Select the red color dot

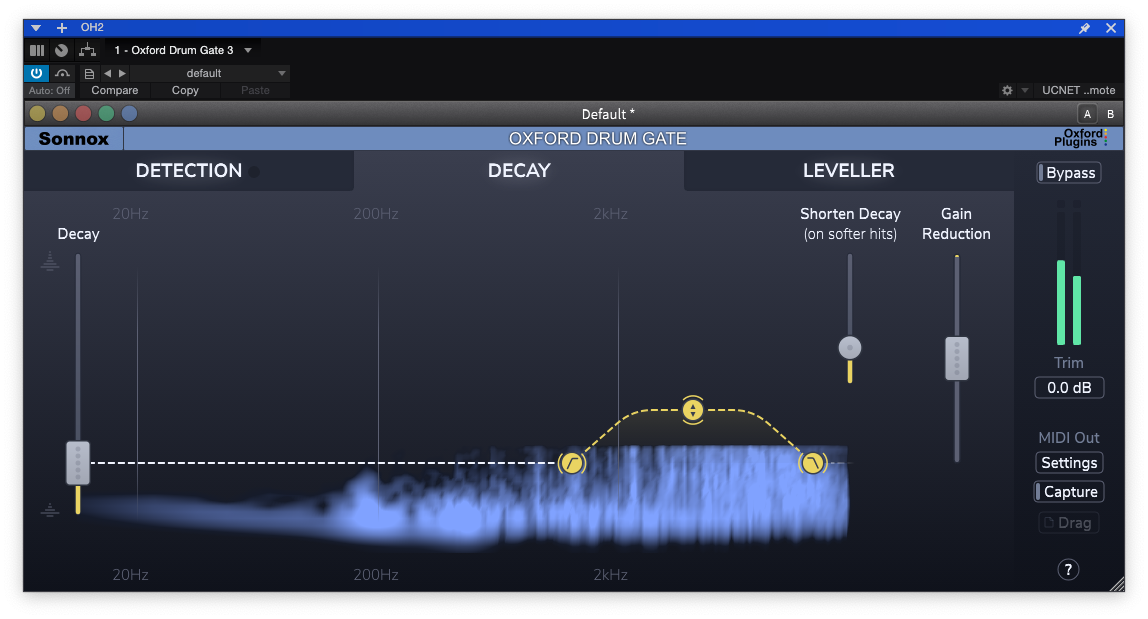pos(83,114)
